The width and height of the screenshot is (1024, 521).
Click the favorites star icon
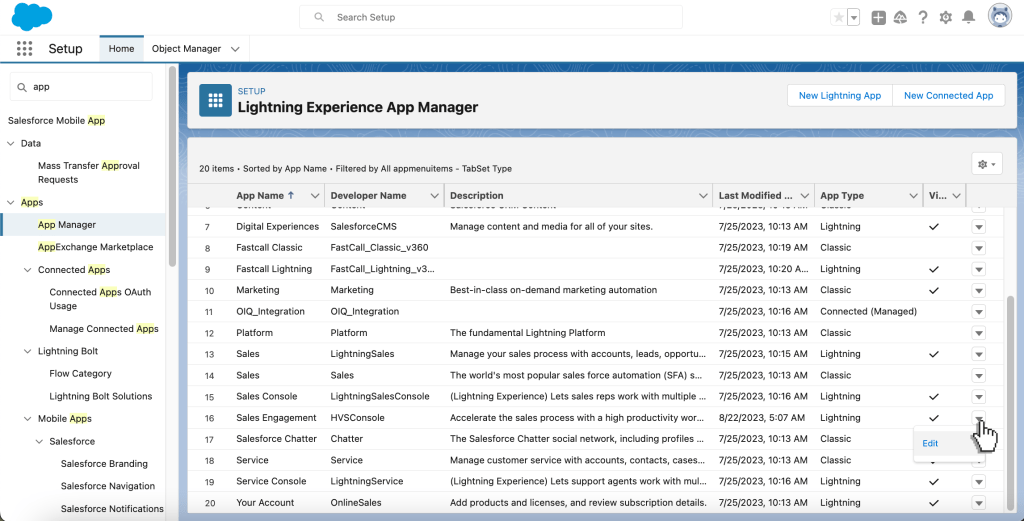click(x=839, y=18)
